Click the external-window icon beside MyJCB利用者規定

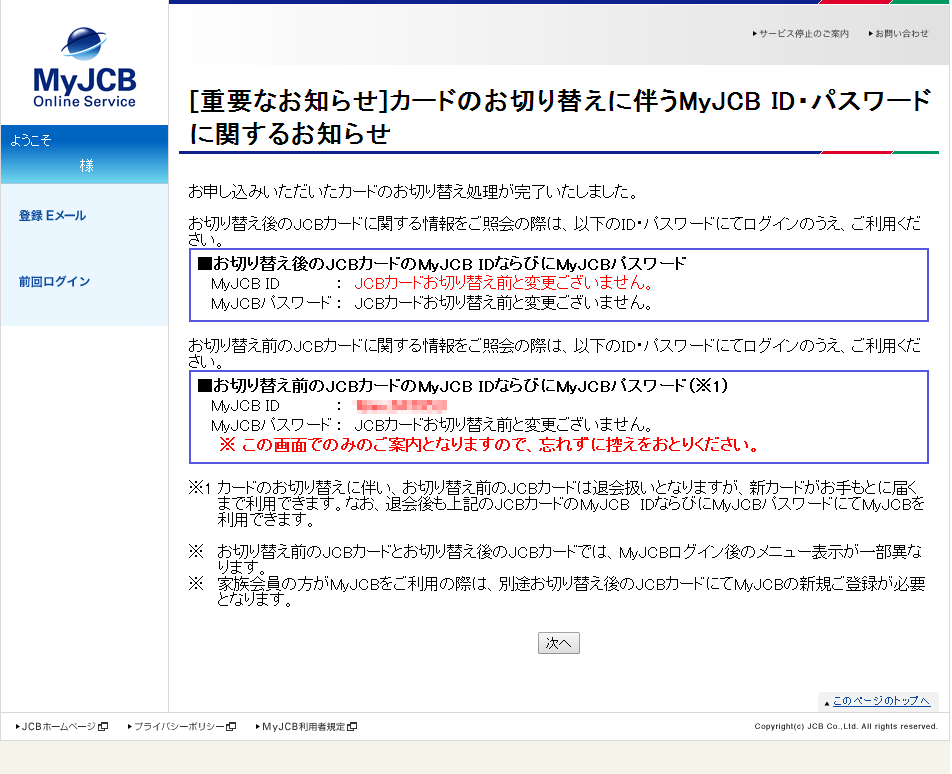352,727
